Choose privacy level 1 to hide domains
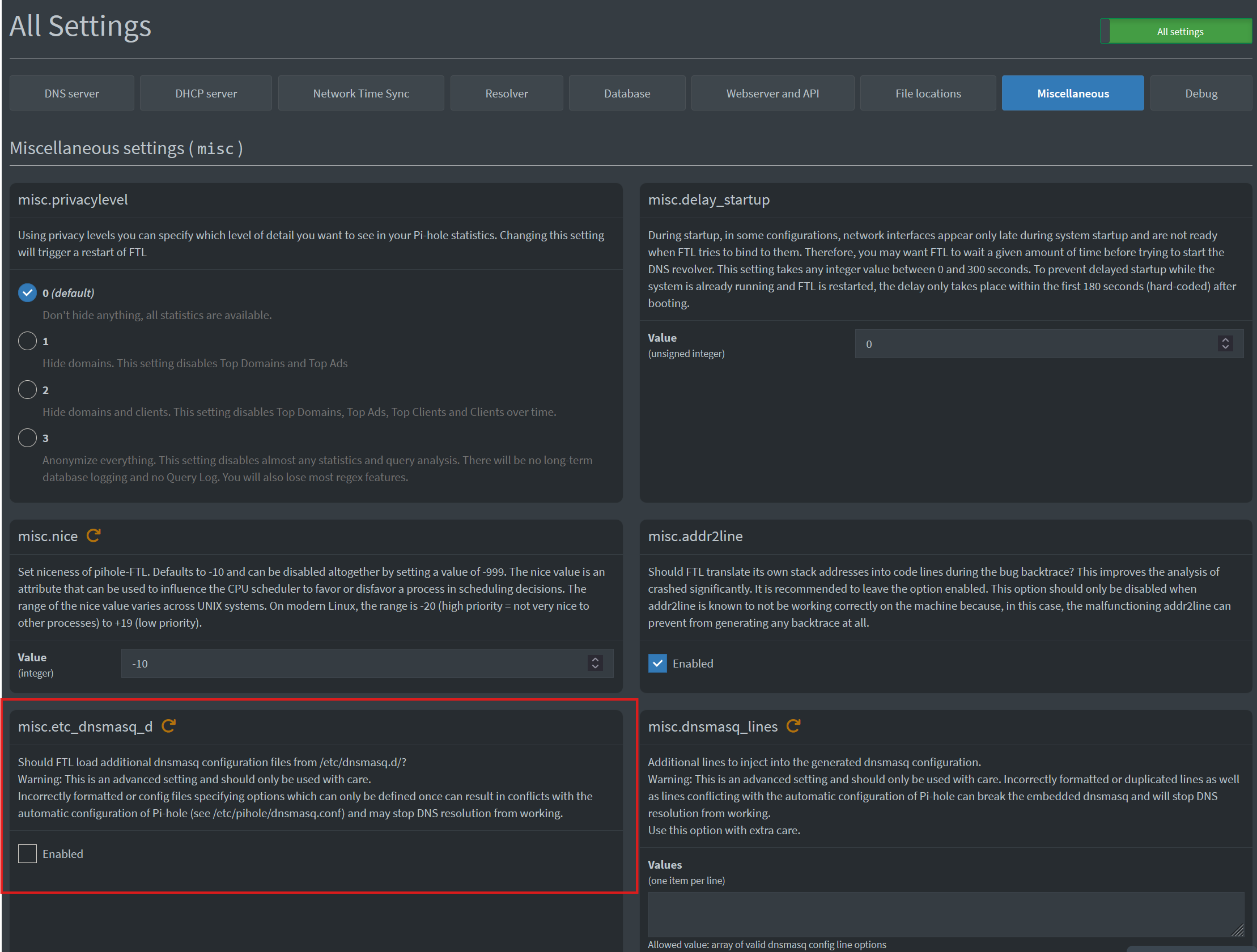1257x952 pixels. click(x=27, y=341)
